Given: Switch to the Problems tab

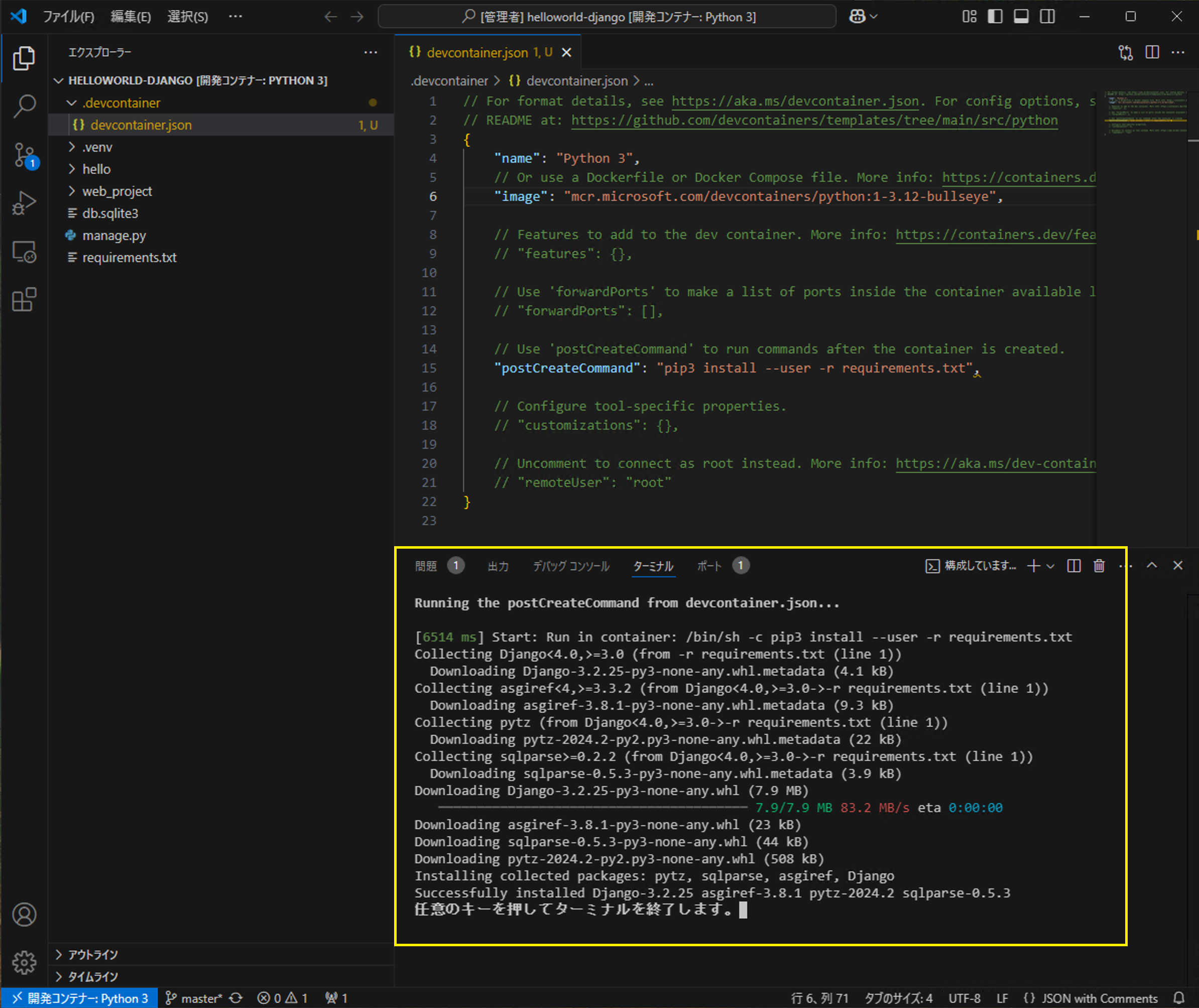Looking at the screenshot, I should [439, 566].
